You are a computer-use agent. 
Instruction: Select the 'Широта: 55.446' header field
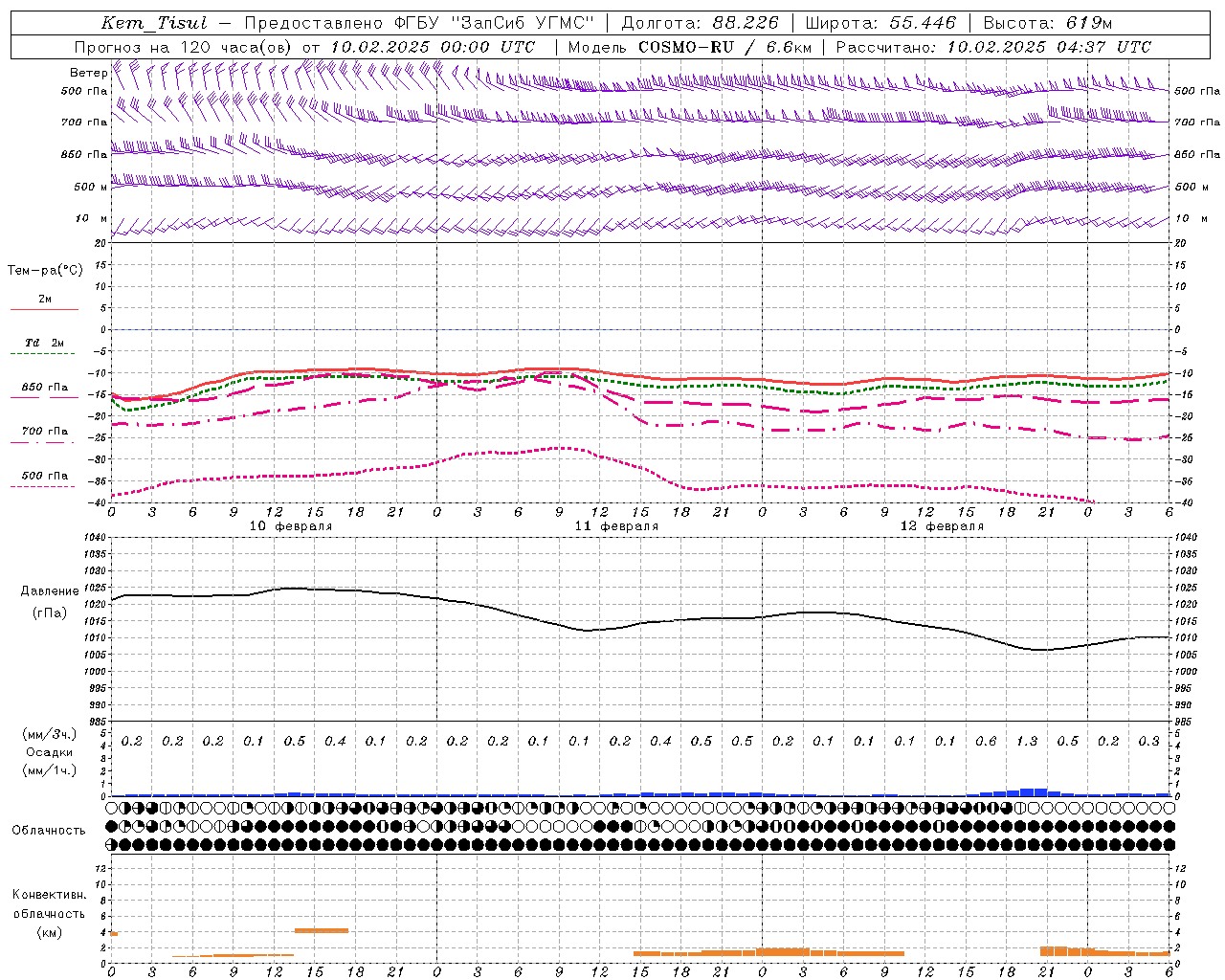882,23
